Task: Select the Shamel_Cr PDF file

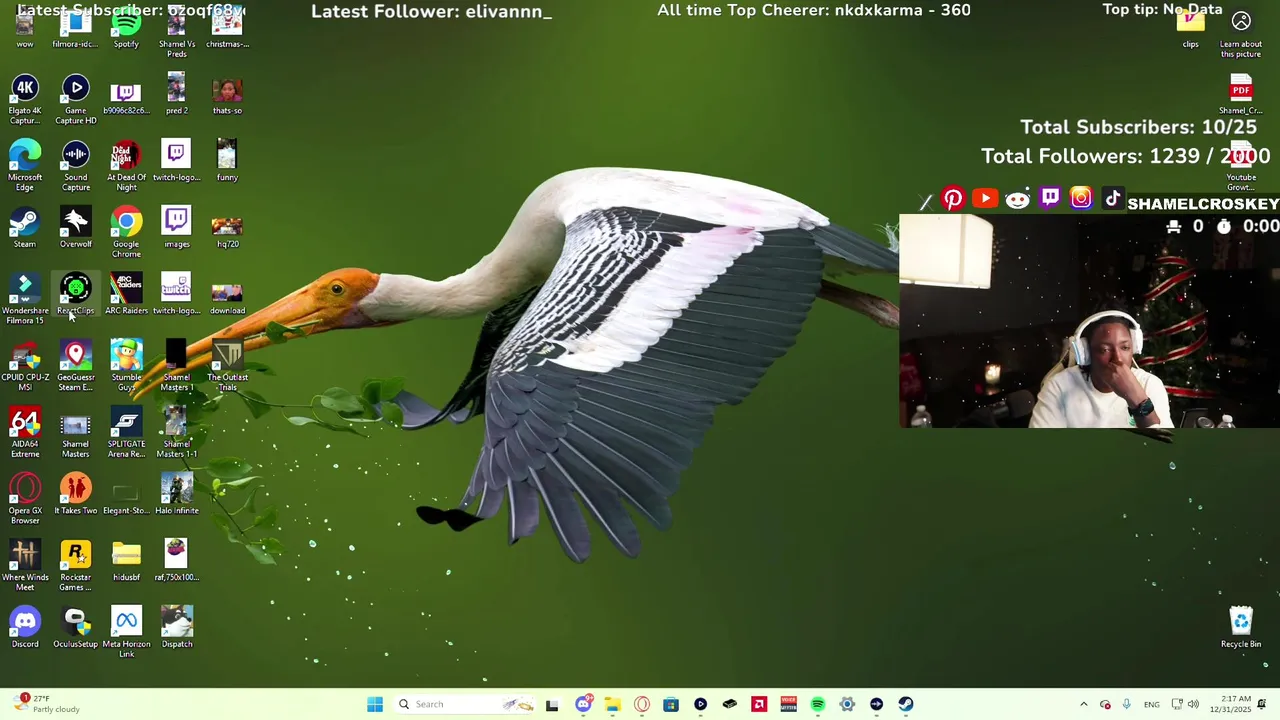Action: point(1241,96)
